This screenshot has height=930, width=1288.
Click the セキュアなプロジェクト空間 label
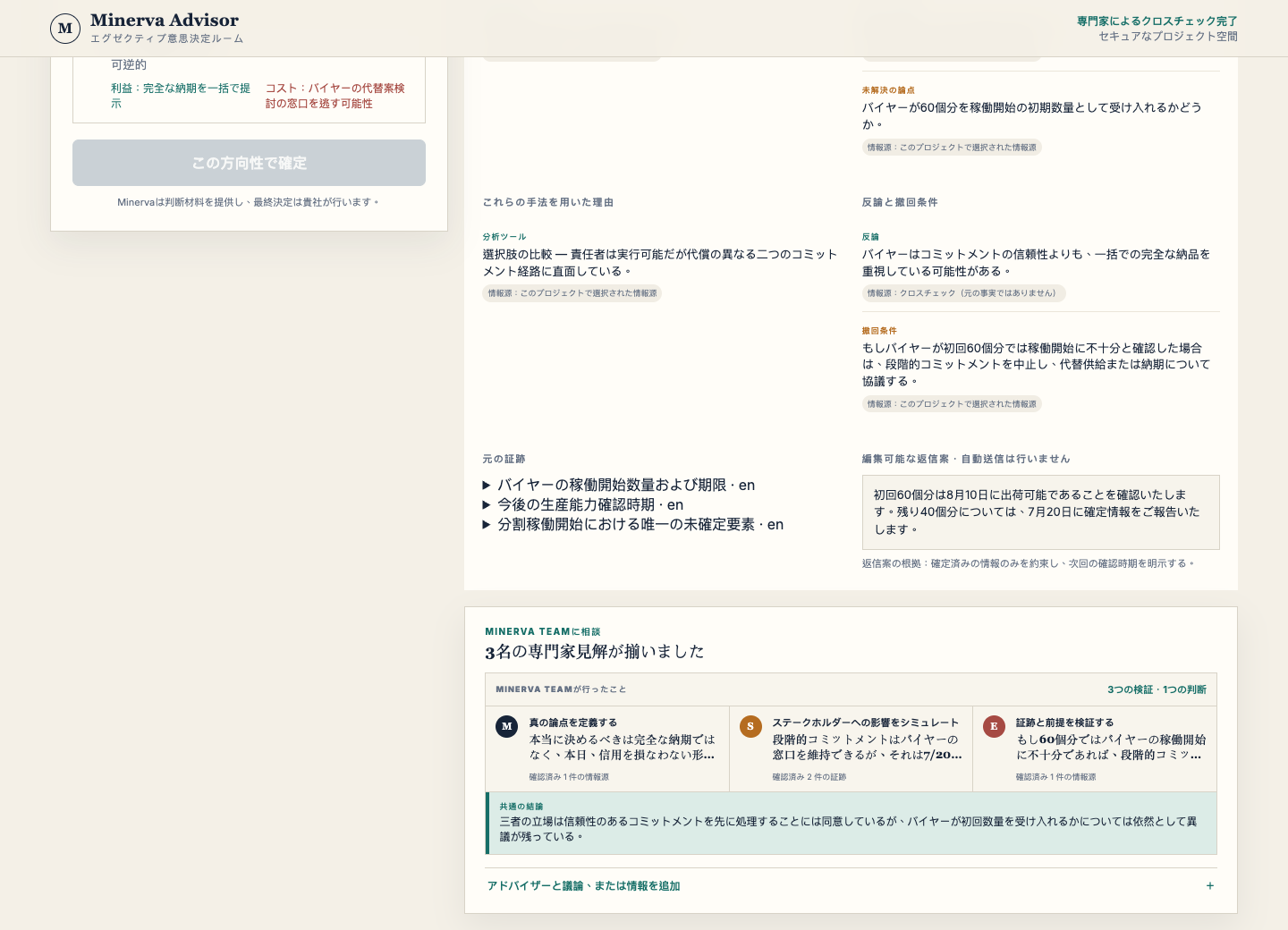1168,37
